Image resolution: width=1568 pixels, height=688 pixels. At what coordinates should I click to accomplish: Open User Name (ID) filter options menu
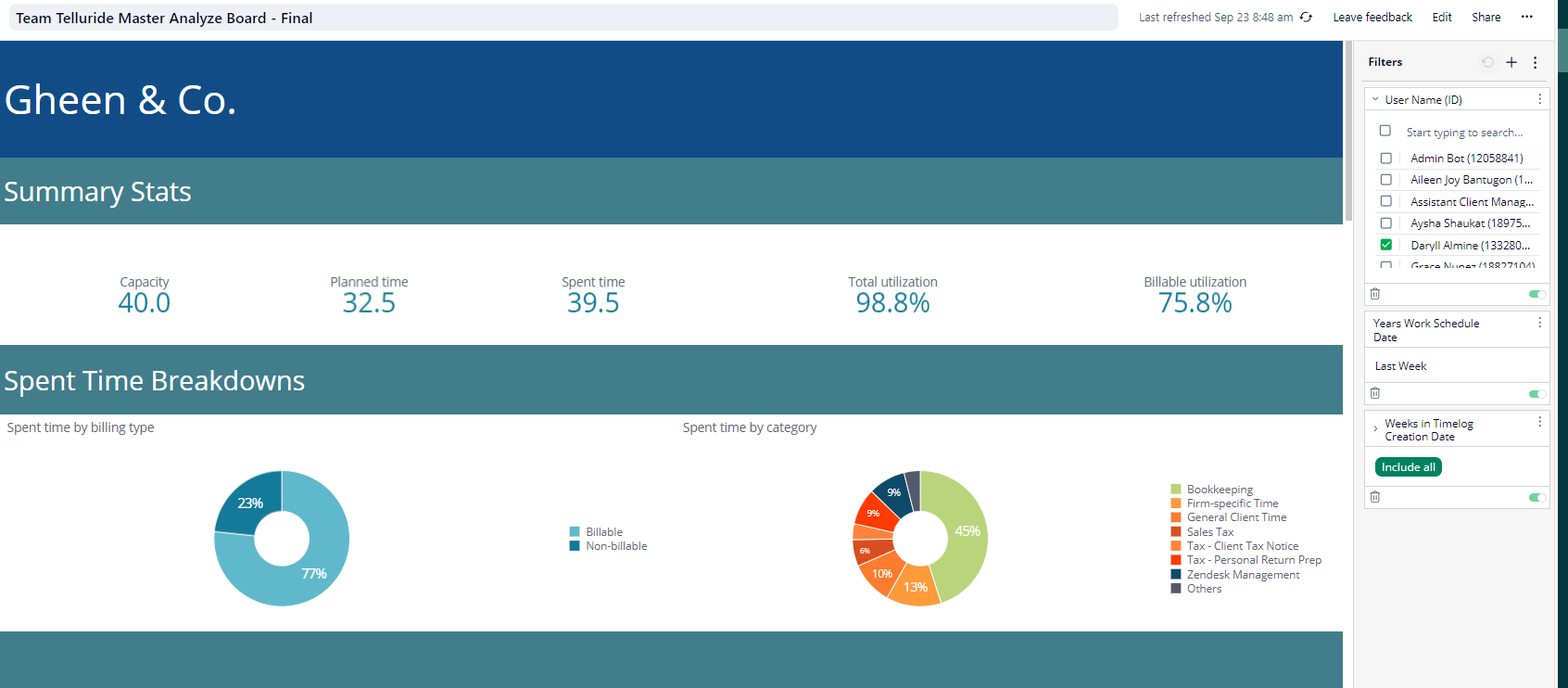(x=1540, y=99)
